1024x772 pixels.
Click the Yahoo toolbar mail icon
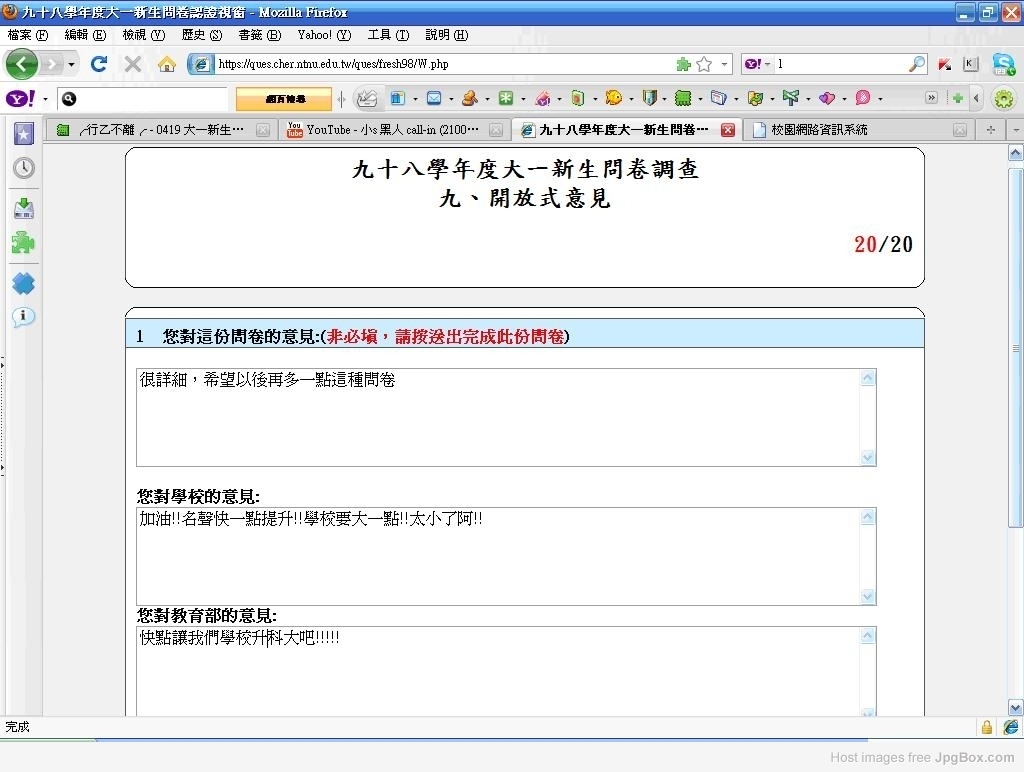coord(433,98)
